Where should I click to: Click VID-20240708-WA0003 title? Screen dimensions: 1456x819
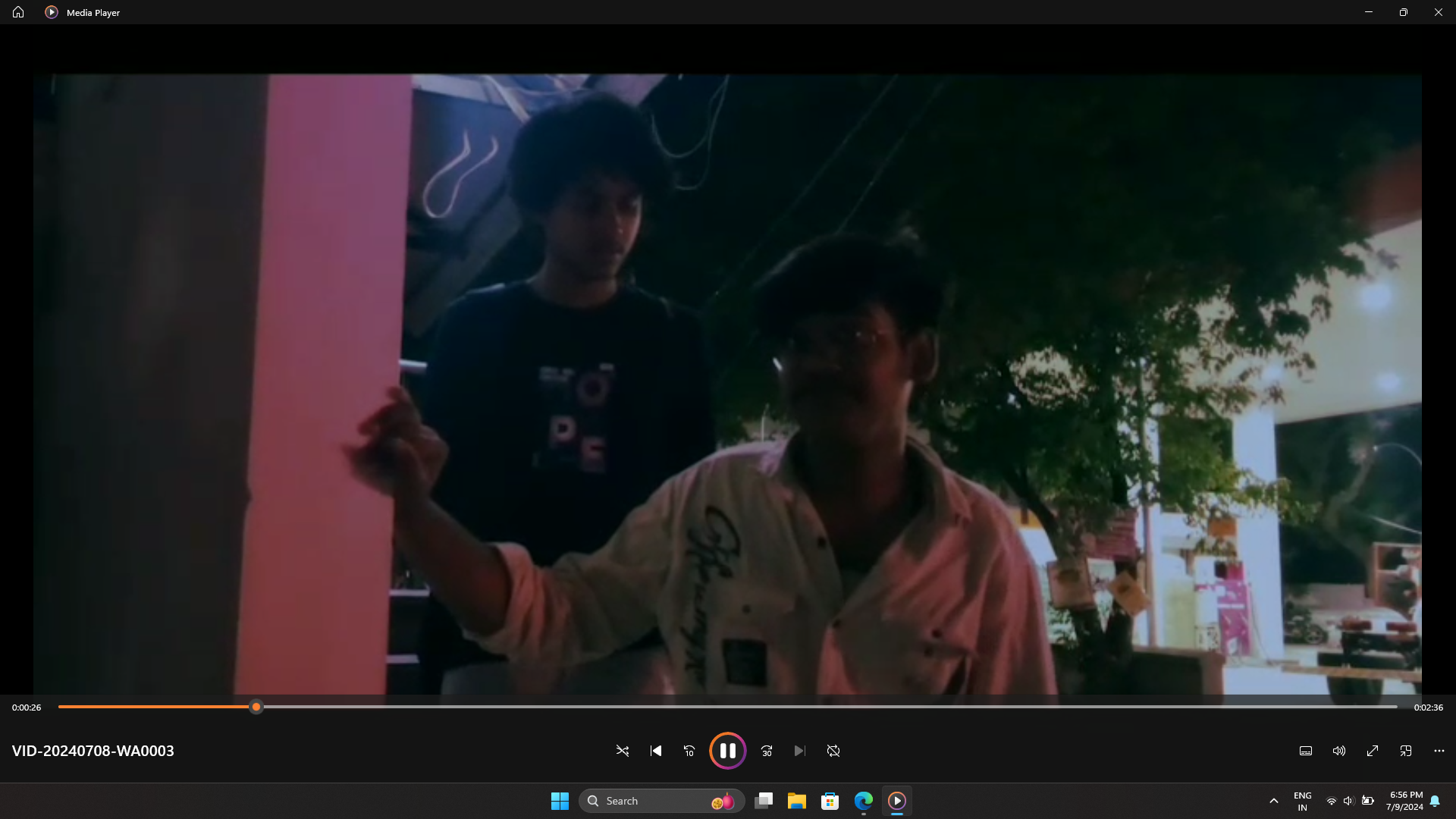click(x=93, y=751)
